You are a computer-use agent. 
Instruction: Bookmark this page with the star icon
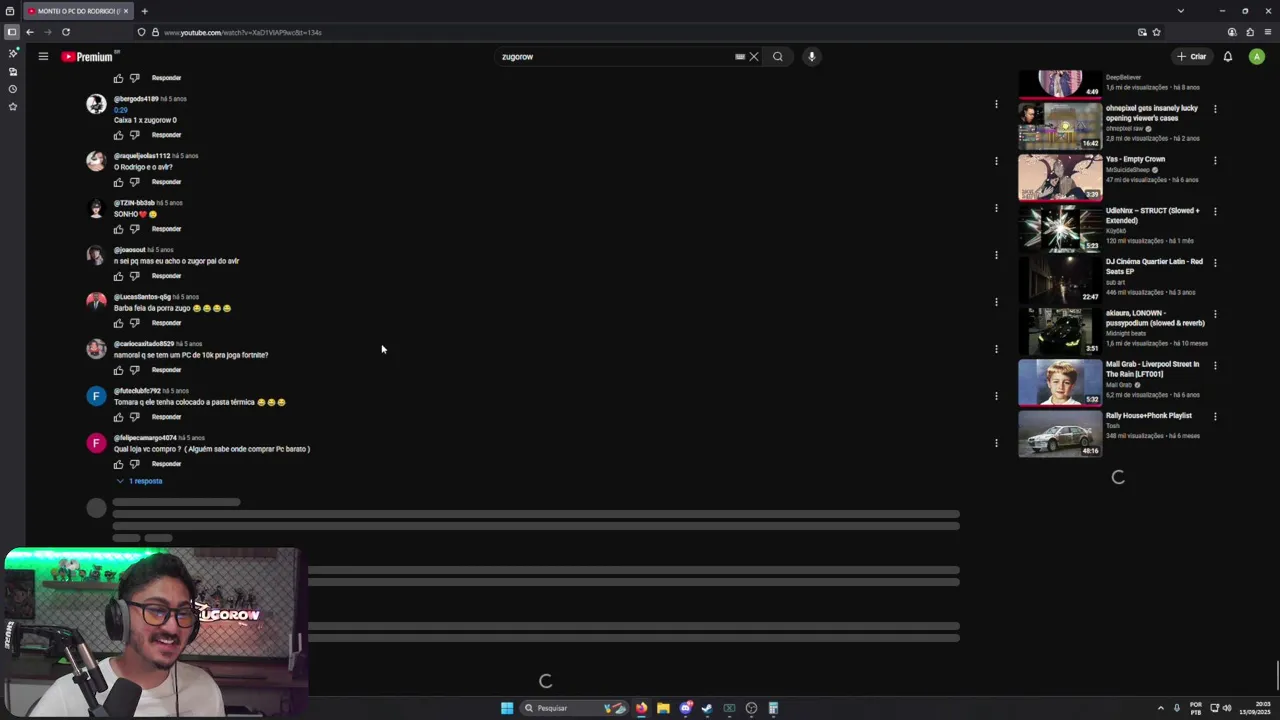[1157, 32]
